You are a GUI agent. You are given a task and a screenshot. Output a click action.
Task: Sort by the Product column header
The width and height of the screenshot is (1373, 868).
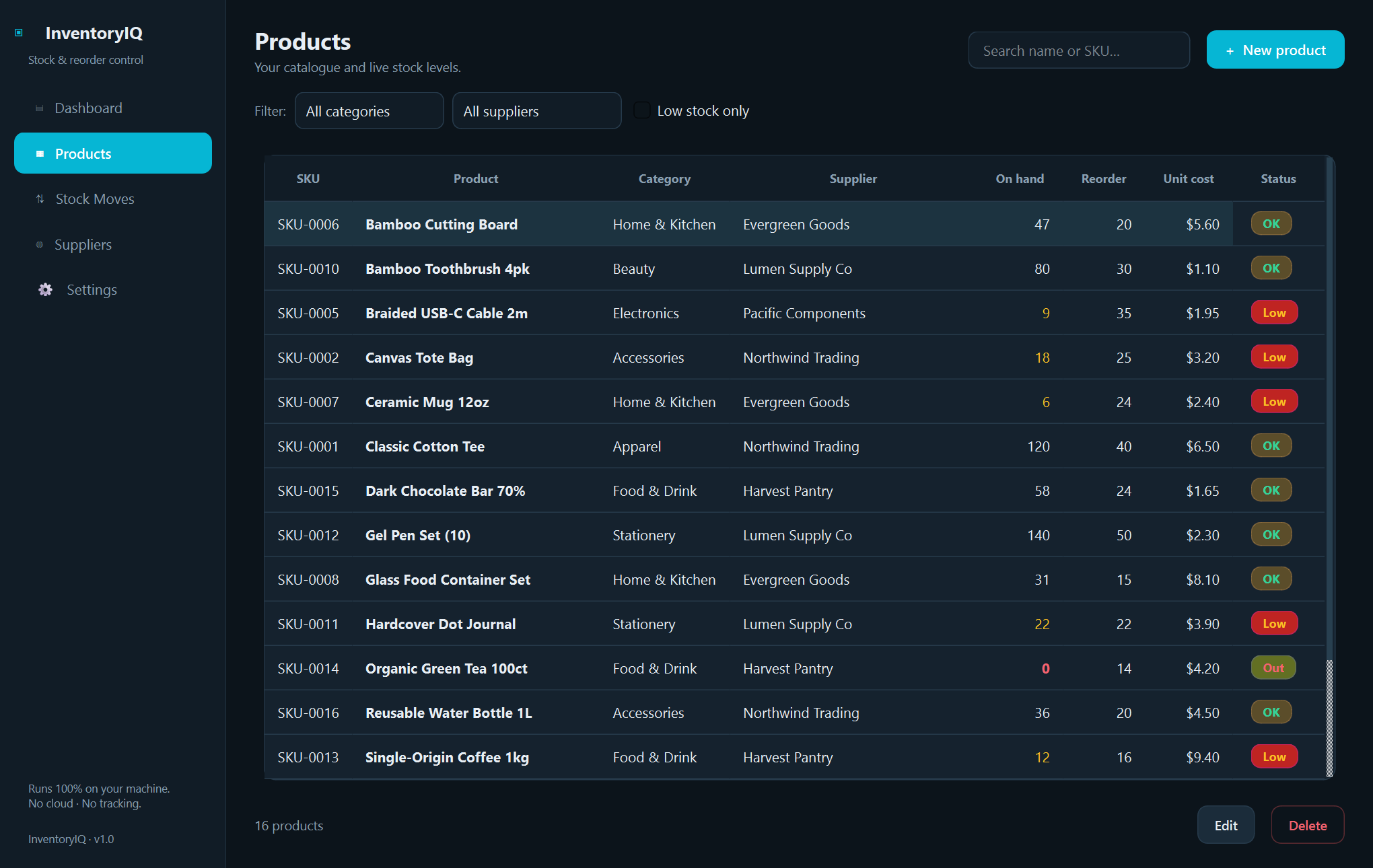(476, 179)
